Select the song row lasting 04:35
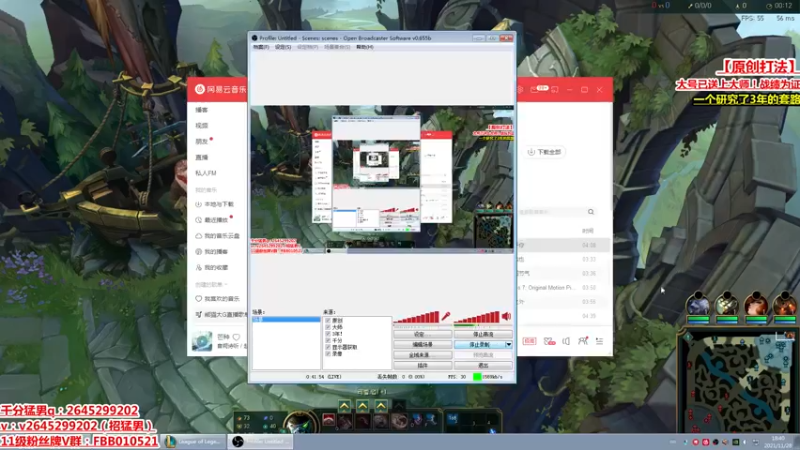 (x=564, y=316)
